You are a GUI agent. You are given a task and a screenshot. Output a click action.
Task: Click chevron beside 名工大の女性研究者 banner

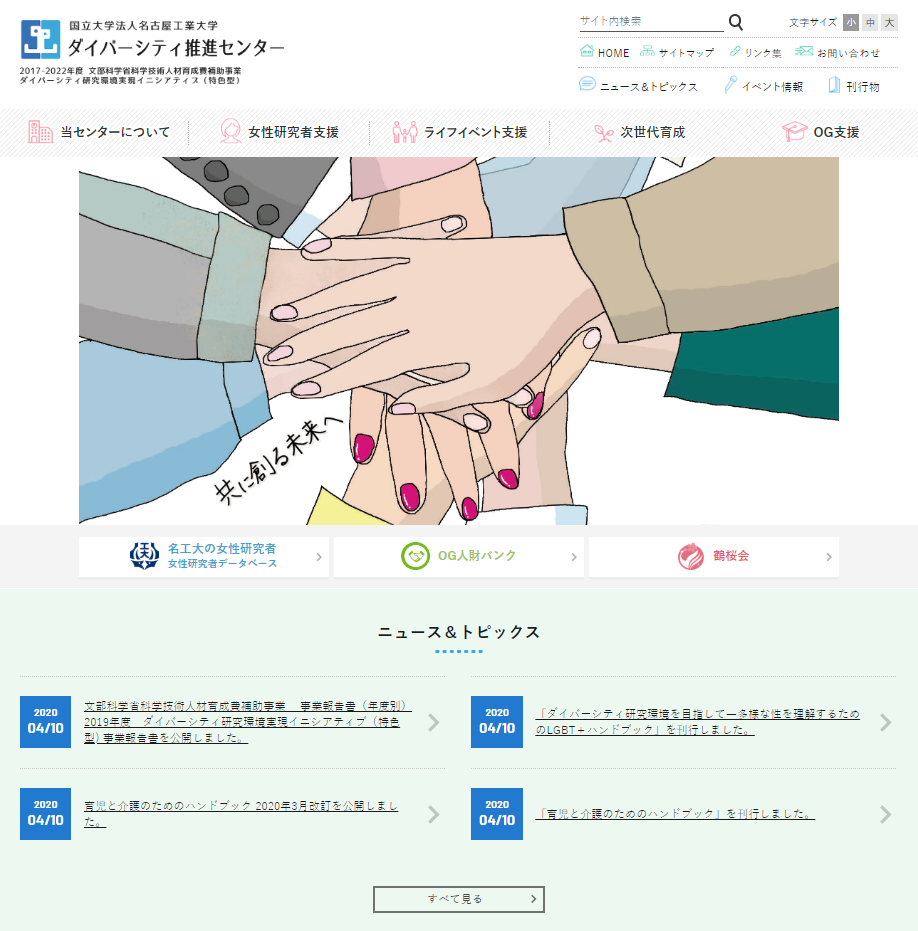pyautogui.click(x=319, y=557)
